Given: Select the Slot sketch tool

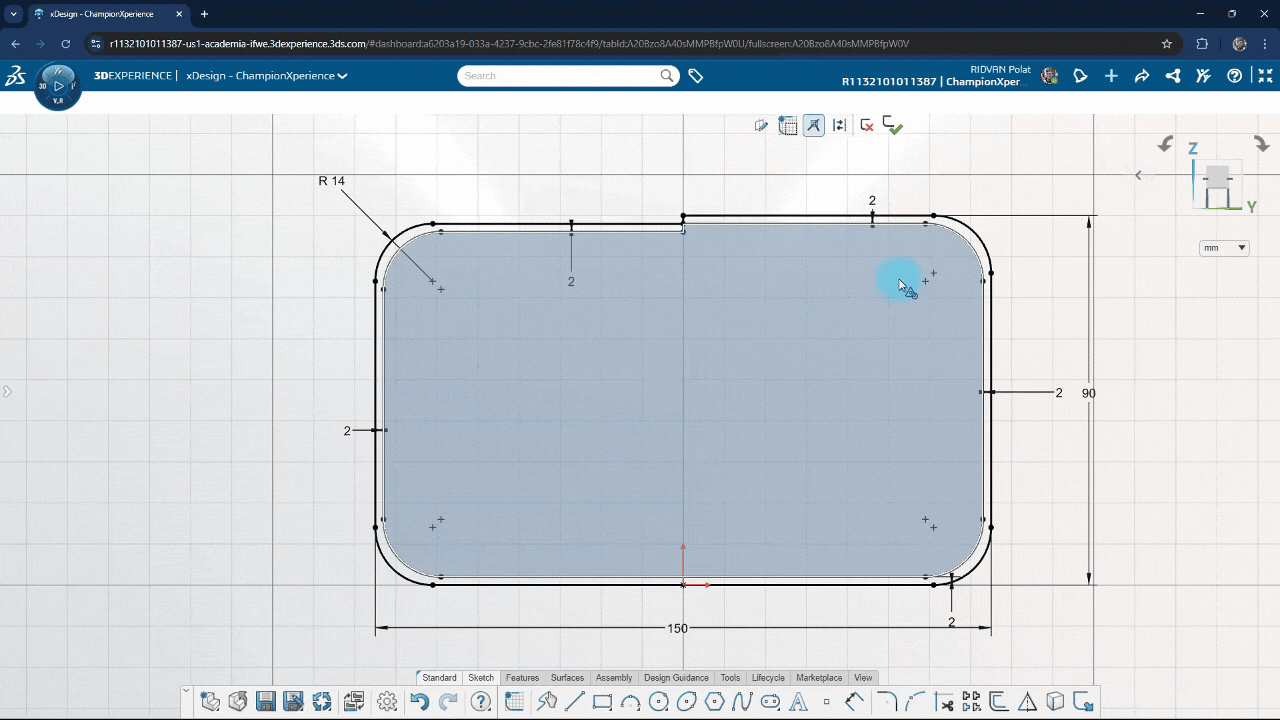Looking at the screenshot, I should tap(770, 701).
